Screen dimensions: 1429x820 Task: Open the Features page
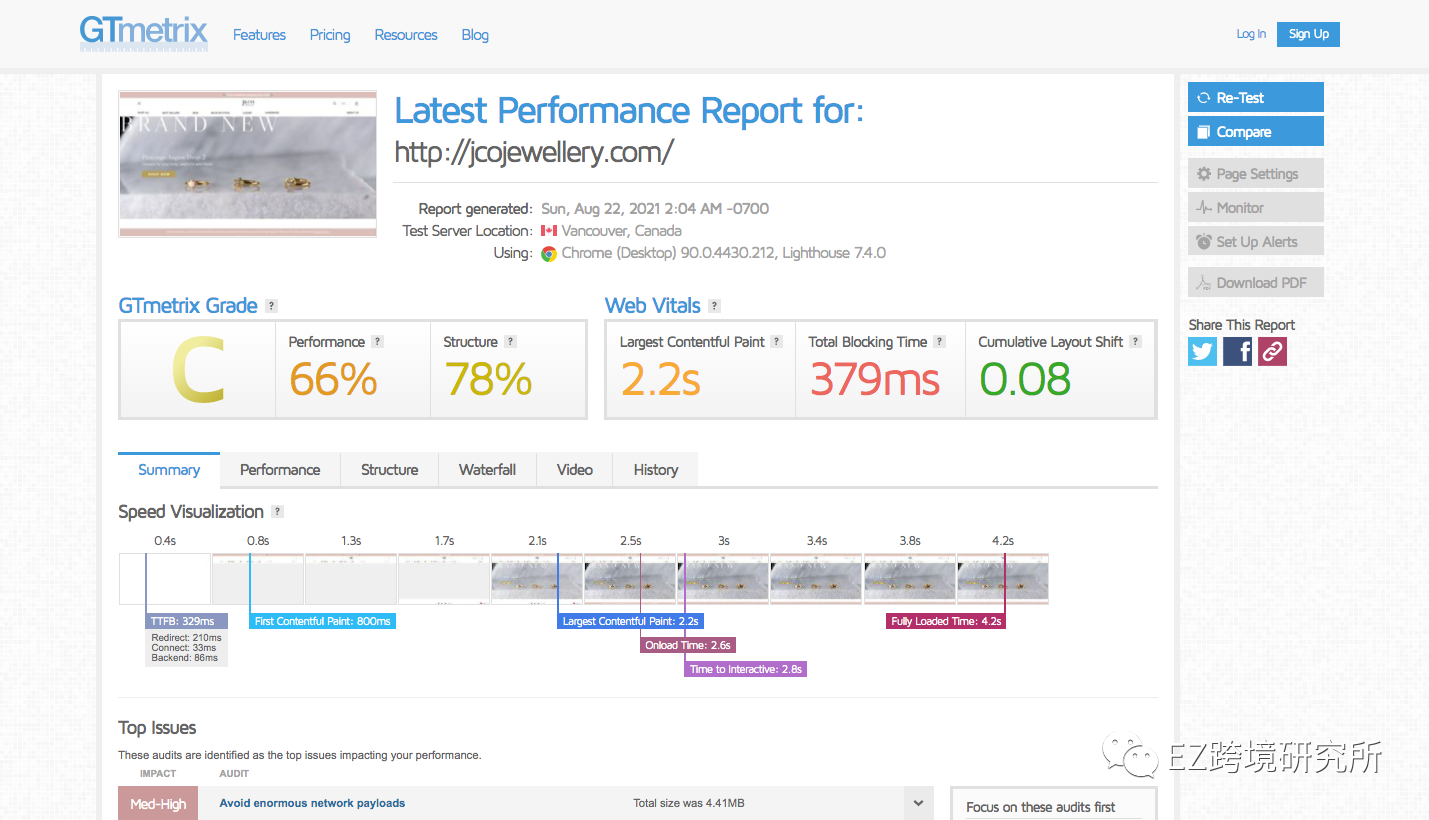coord(259,35)
